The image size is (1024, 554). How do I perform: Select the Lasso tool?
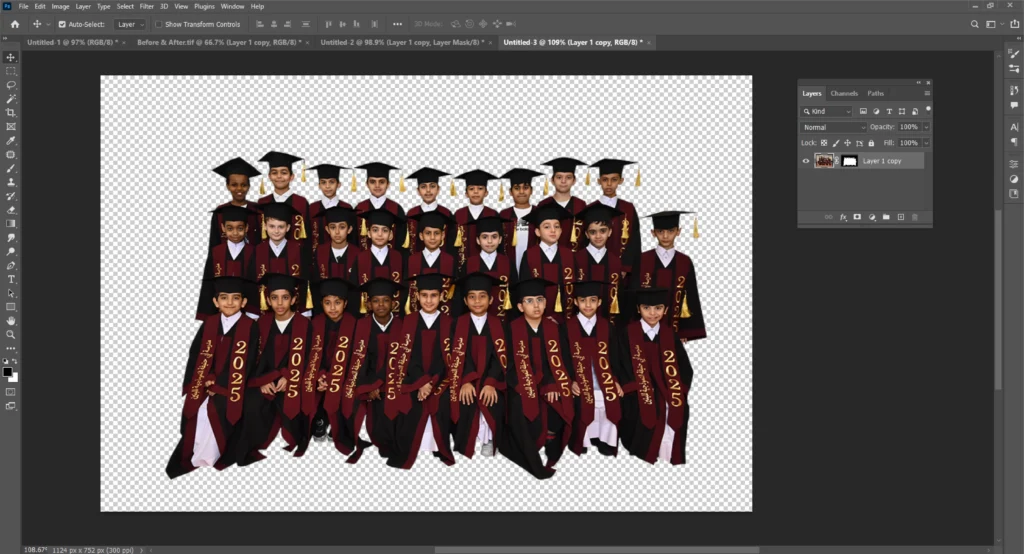[11, 85]
